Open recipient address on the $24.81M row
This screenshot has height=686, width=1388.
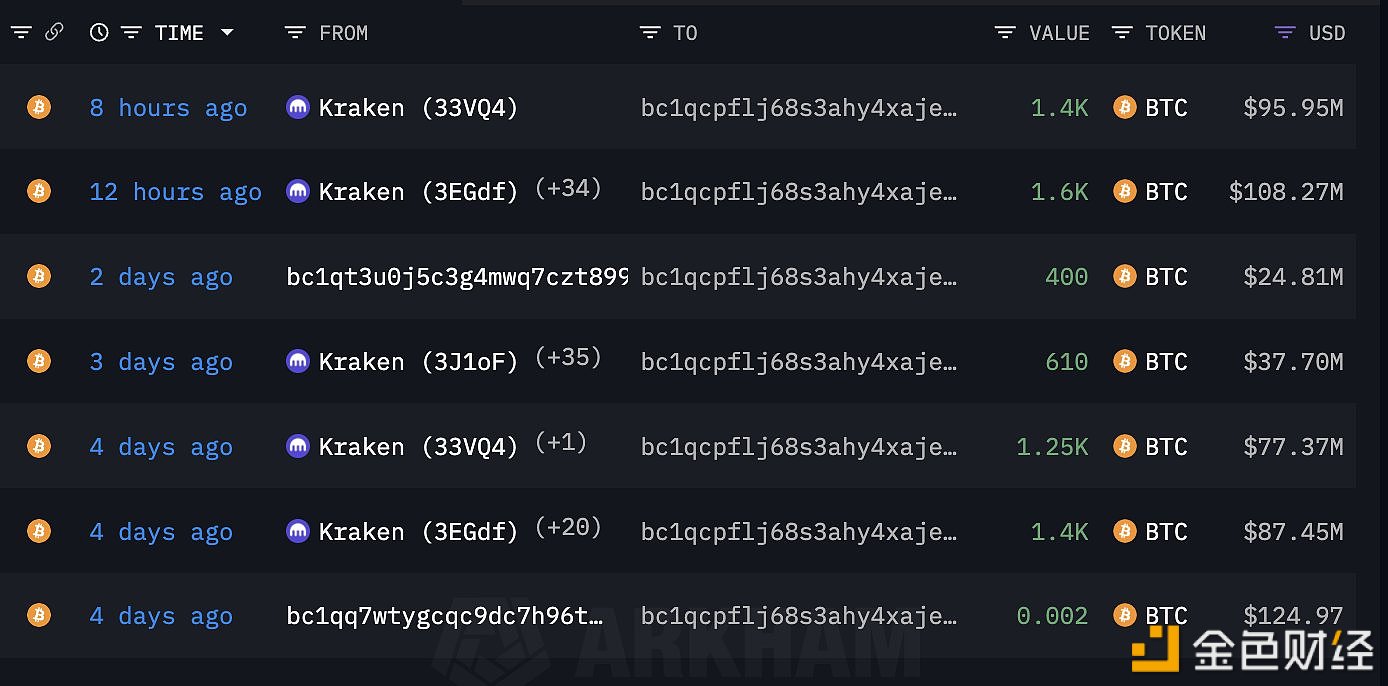799,278
